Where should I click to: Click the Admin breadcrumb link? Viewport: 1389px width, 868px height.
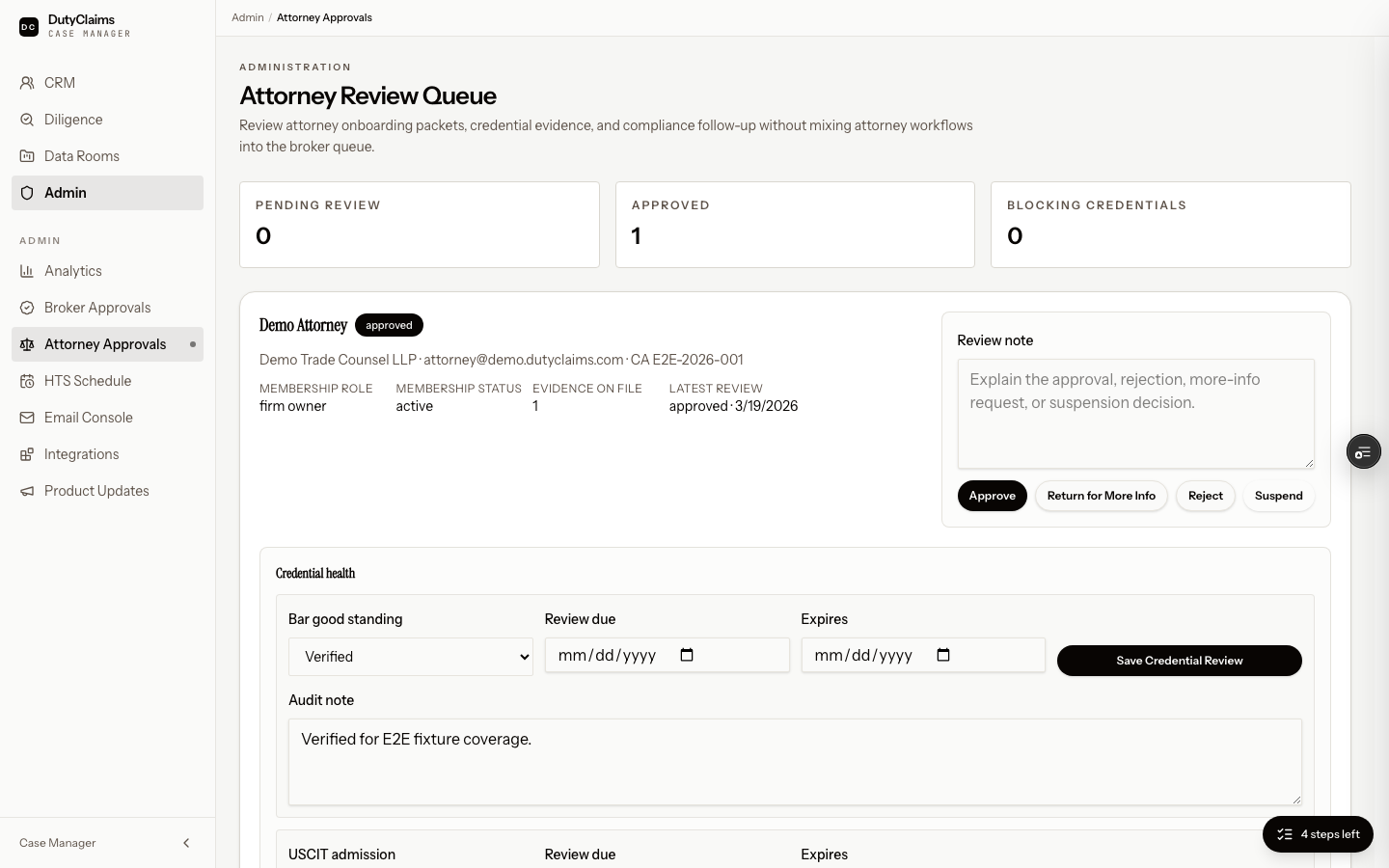click(x=248, y=17)
